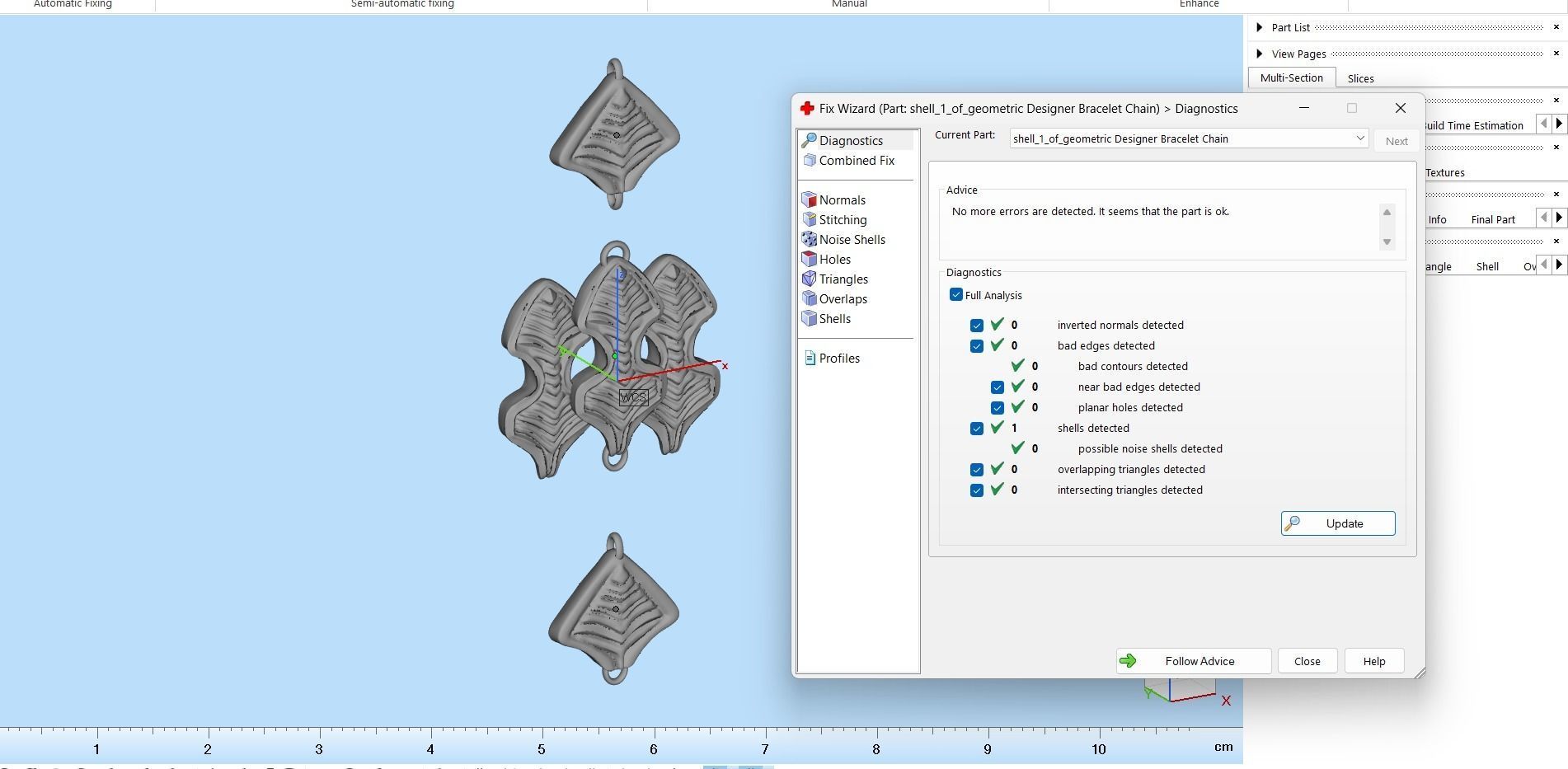Open the Profiles page
The image size is (1568, 769).
click(839, 359)
